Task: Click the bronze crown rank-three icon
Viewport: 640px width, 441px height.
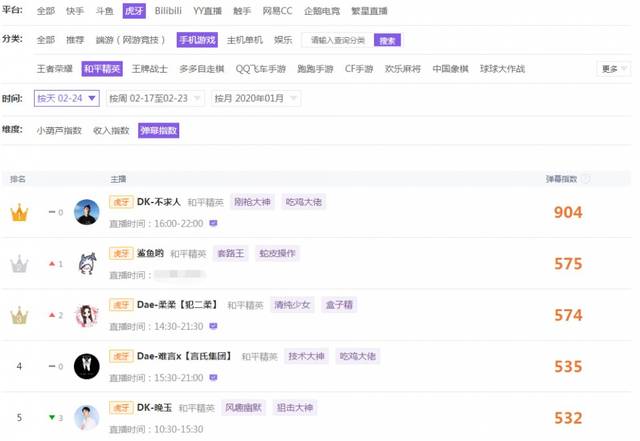Action: (x=19, y=315)
